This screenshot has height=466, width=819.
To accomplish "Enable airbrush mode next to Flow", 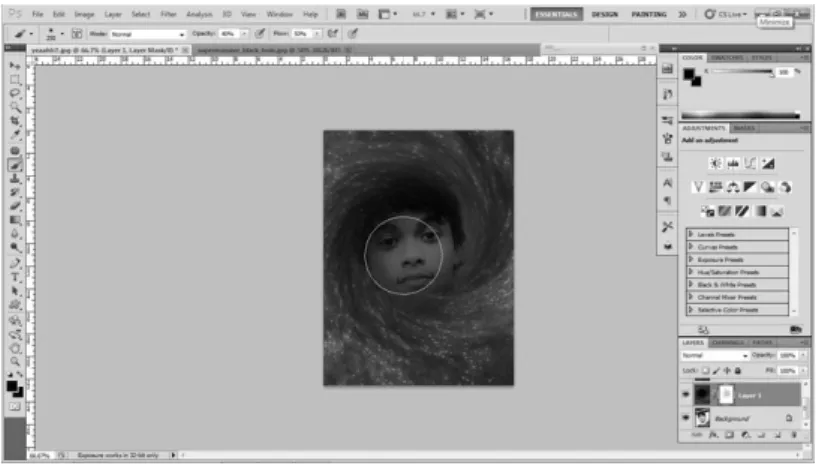I will 333,34.
